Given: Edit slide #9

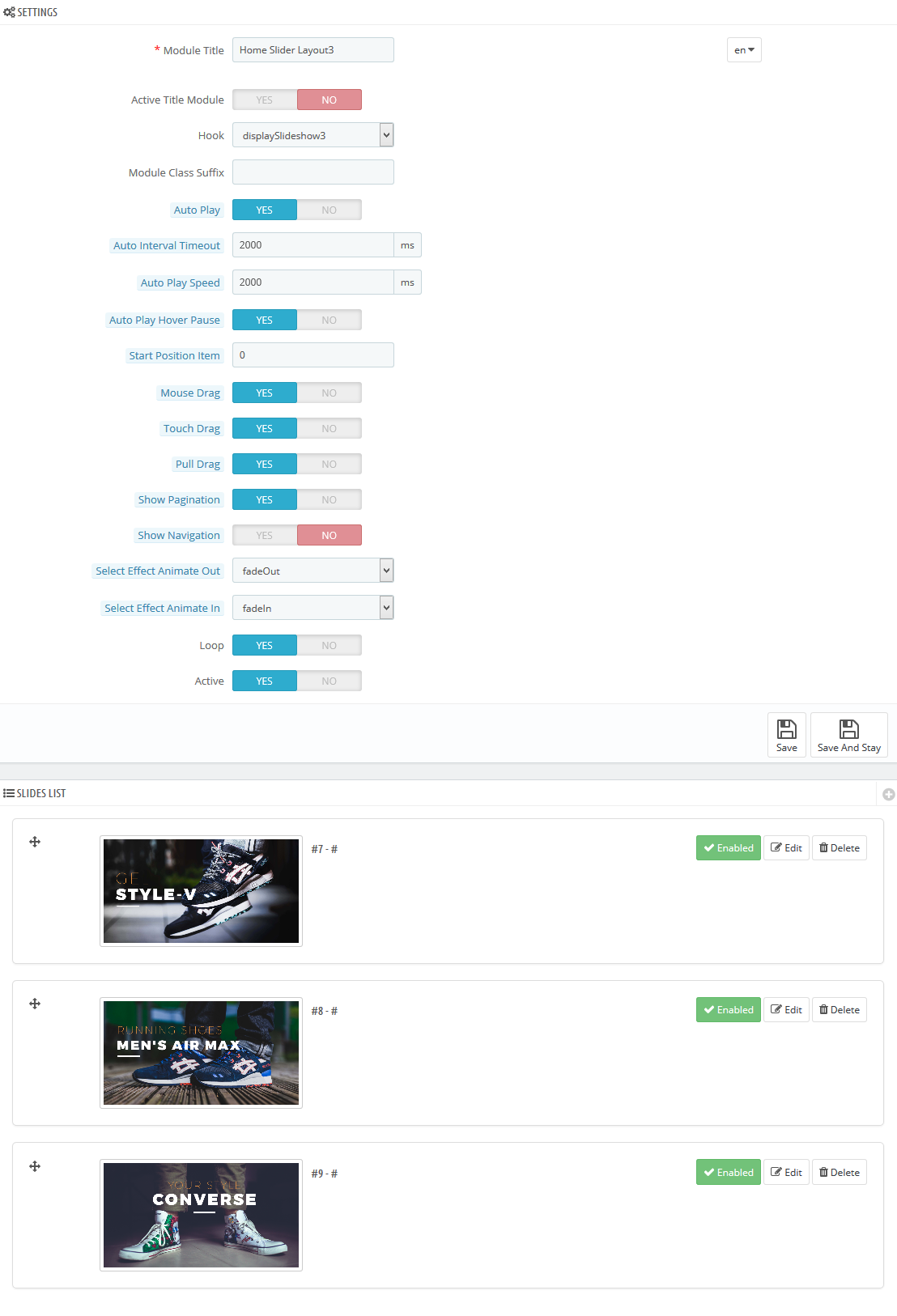Looking at the screenshot, I should click(786, 1172).
